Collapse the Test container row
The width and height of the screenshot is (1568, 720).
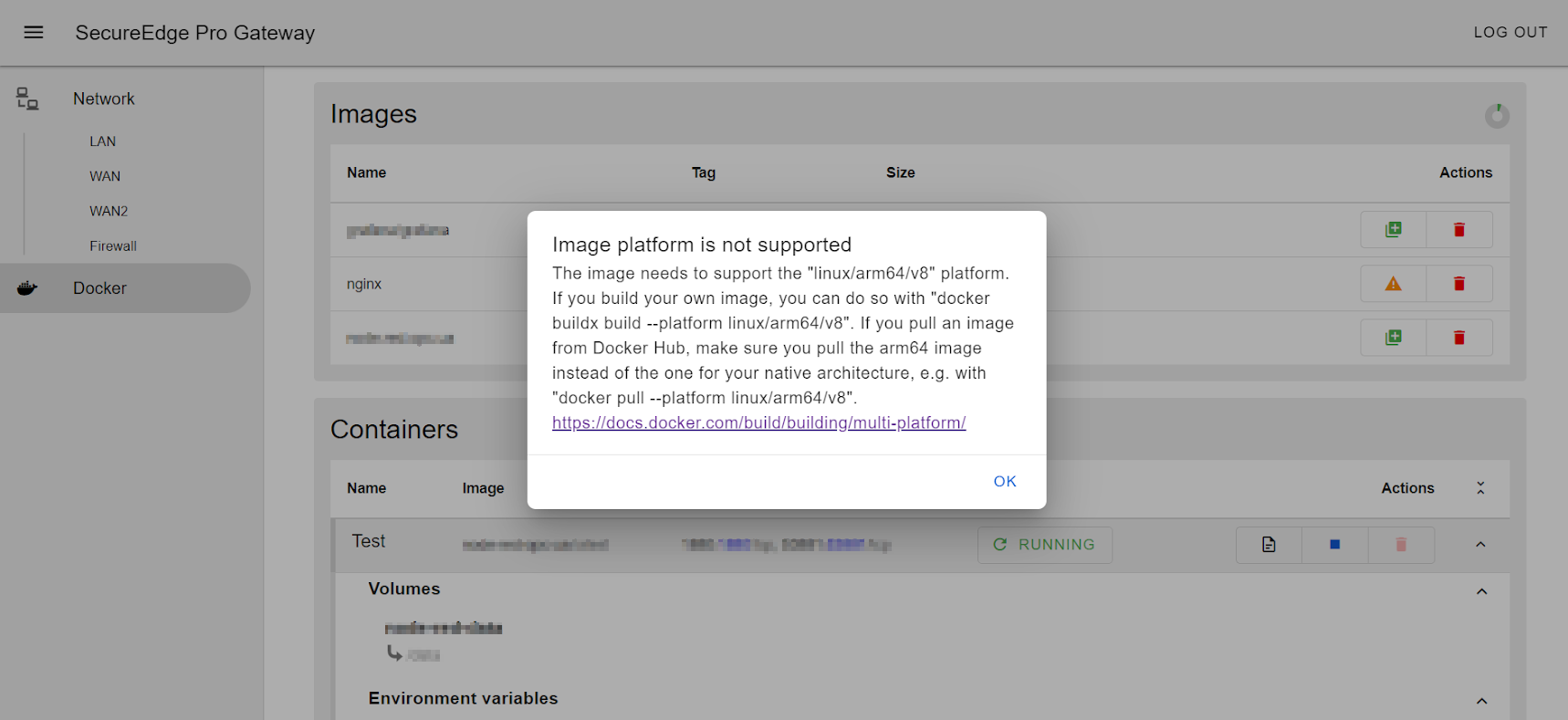(1480, 545)
